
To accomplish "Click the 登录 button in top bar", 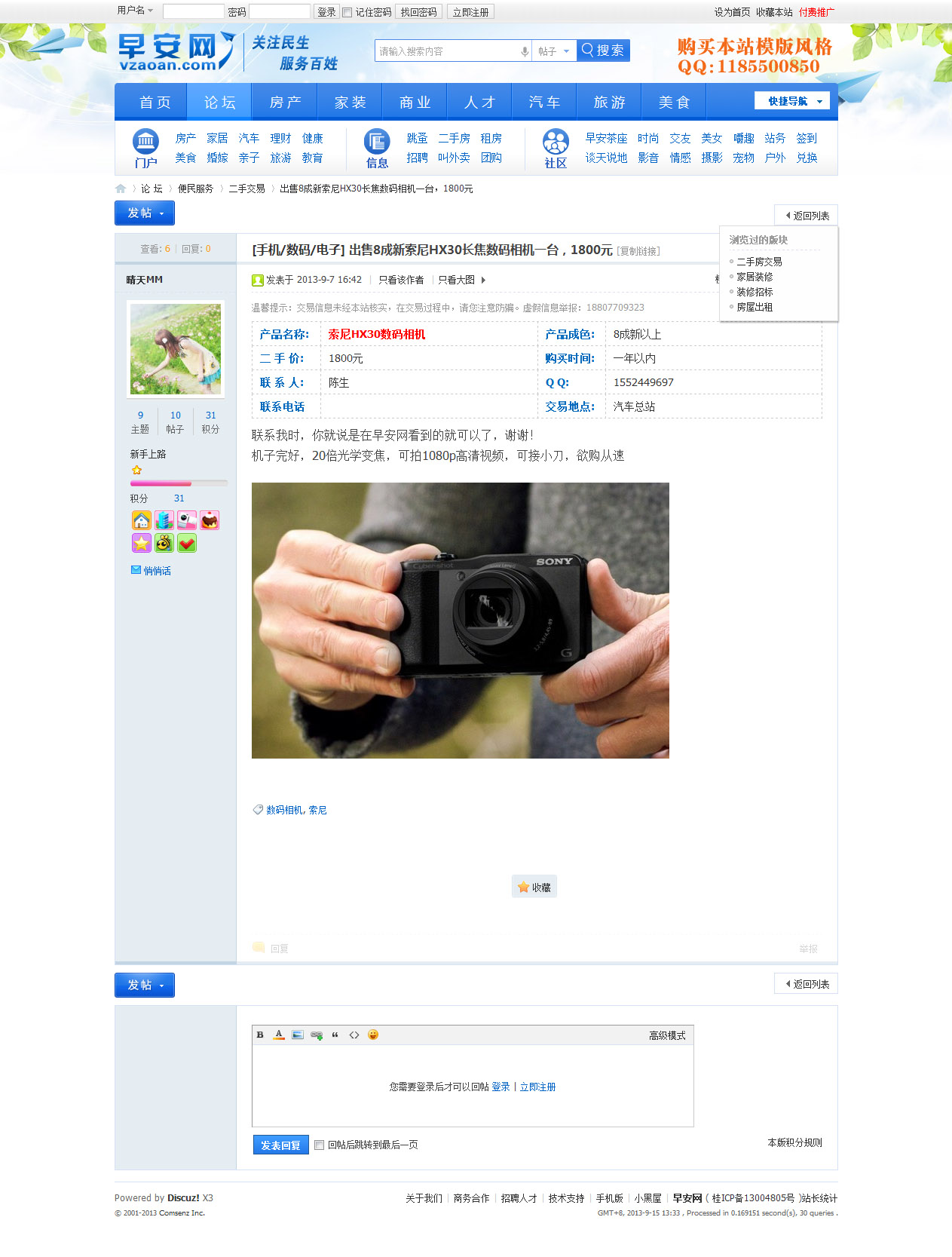I will 326,12.
